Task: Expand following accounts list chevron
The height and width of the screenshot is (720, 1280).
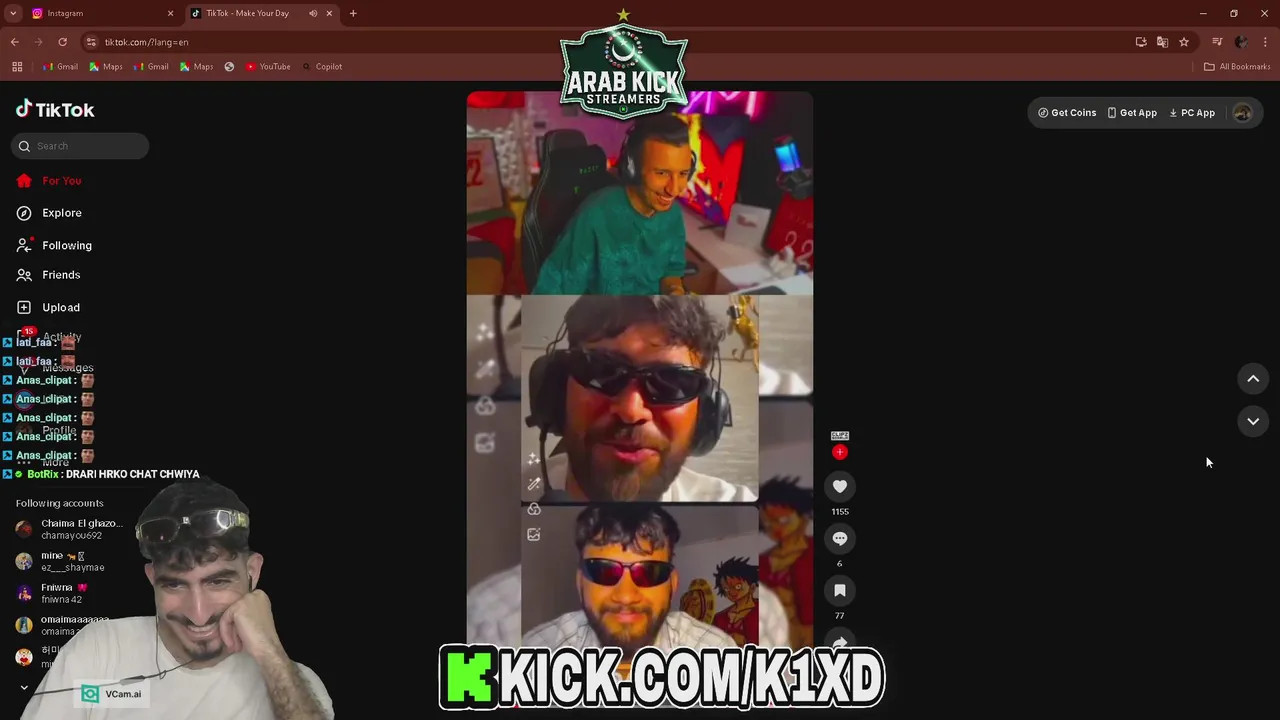Action: click(x=24, y=687)
